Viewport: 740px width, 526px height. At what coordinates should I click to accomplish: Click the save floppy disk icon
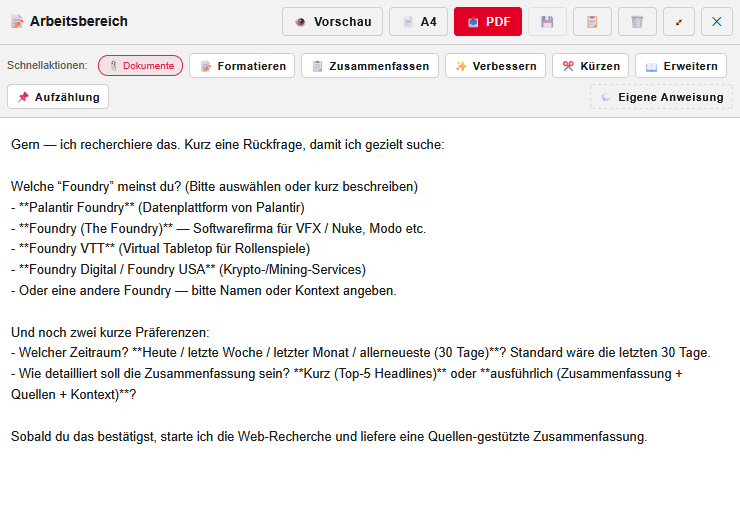point(547,22)
